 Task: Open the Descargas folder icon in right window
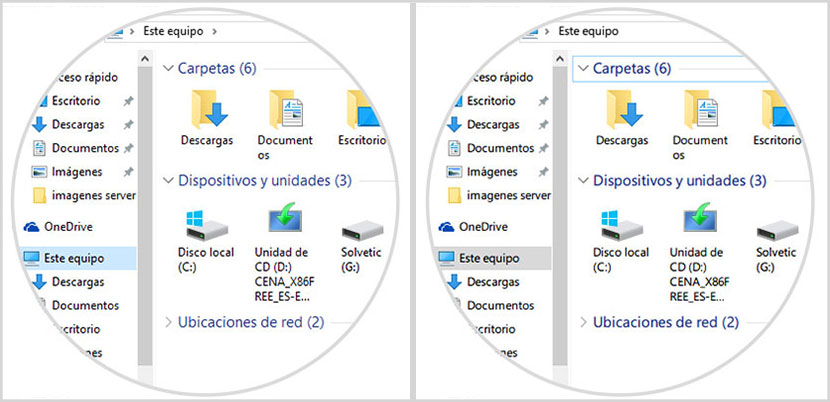click(622, 109)
